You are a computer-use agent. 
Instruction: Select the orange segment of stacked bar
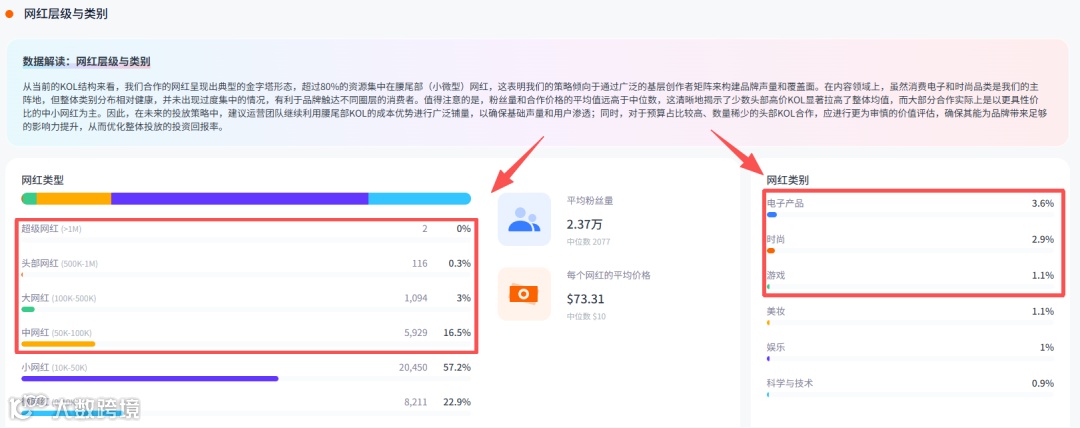point(74,198)
